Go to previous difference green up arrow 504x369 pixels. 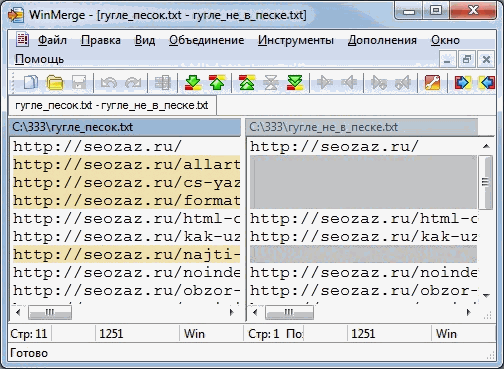click(x=217, y=82)
